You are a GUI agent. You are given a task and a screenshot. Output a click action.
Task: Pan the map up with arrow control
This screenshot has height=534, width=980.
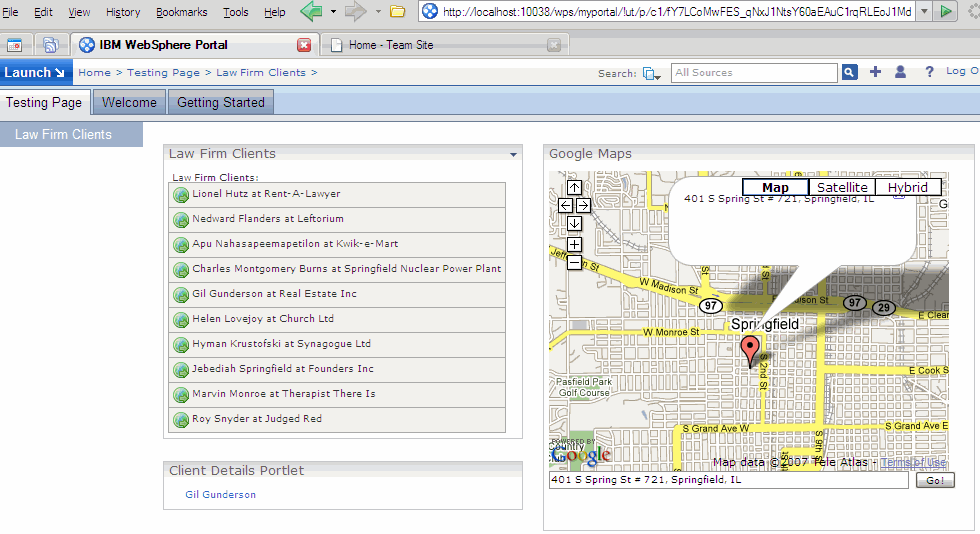(574, 188)
